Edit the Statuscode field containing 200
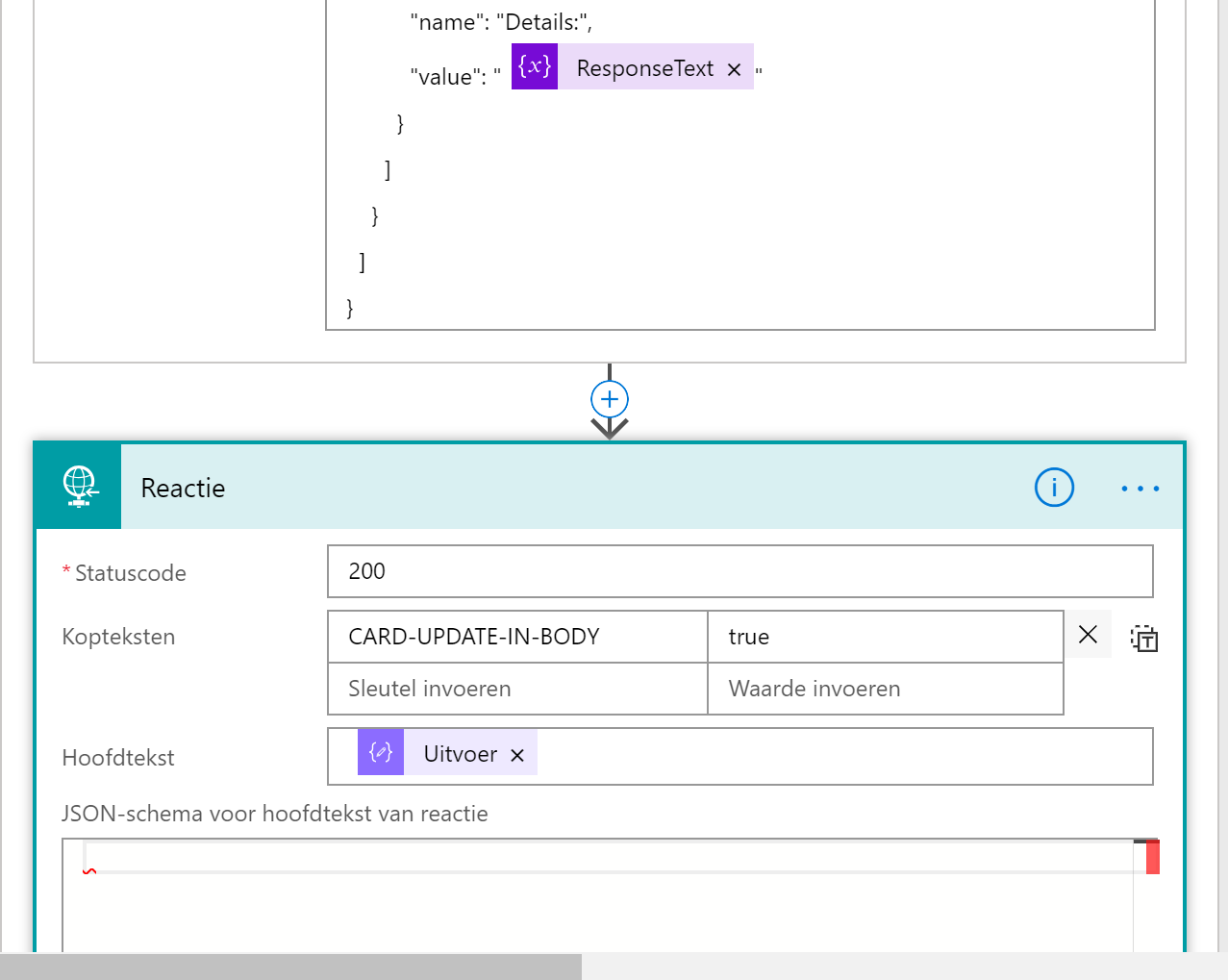This screenshot has width=1228, height=980. coord(740,571)
